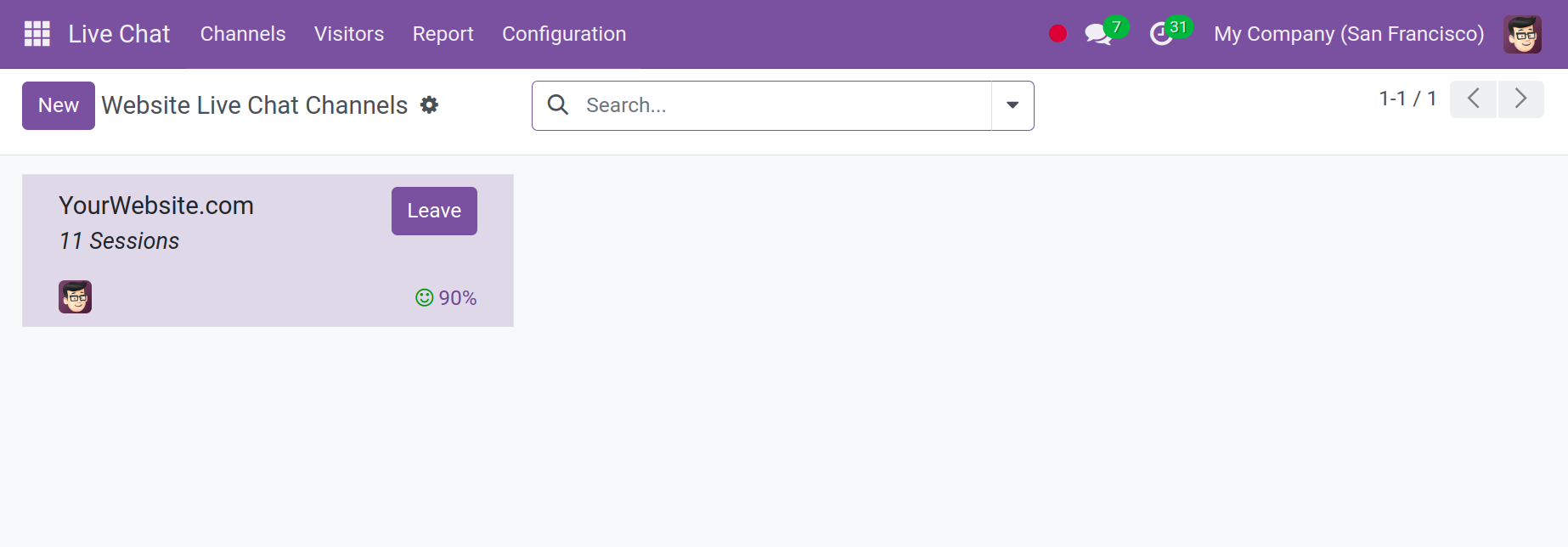Go to next page with right chevron
This screenshot has height=547, width=1568.
tap(1521, 99)
